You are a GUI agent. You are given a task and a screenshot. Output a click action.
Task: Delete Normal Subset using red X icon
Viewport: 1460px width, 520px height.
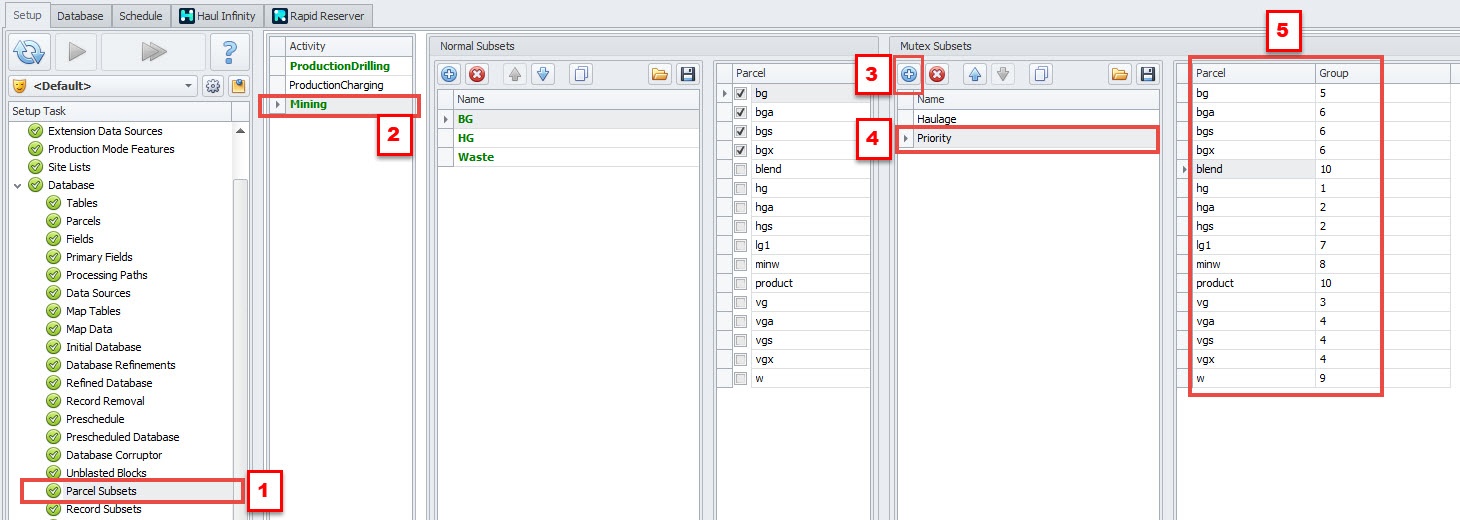477,74
